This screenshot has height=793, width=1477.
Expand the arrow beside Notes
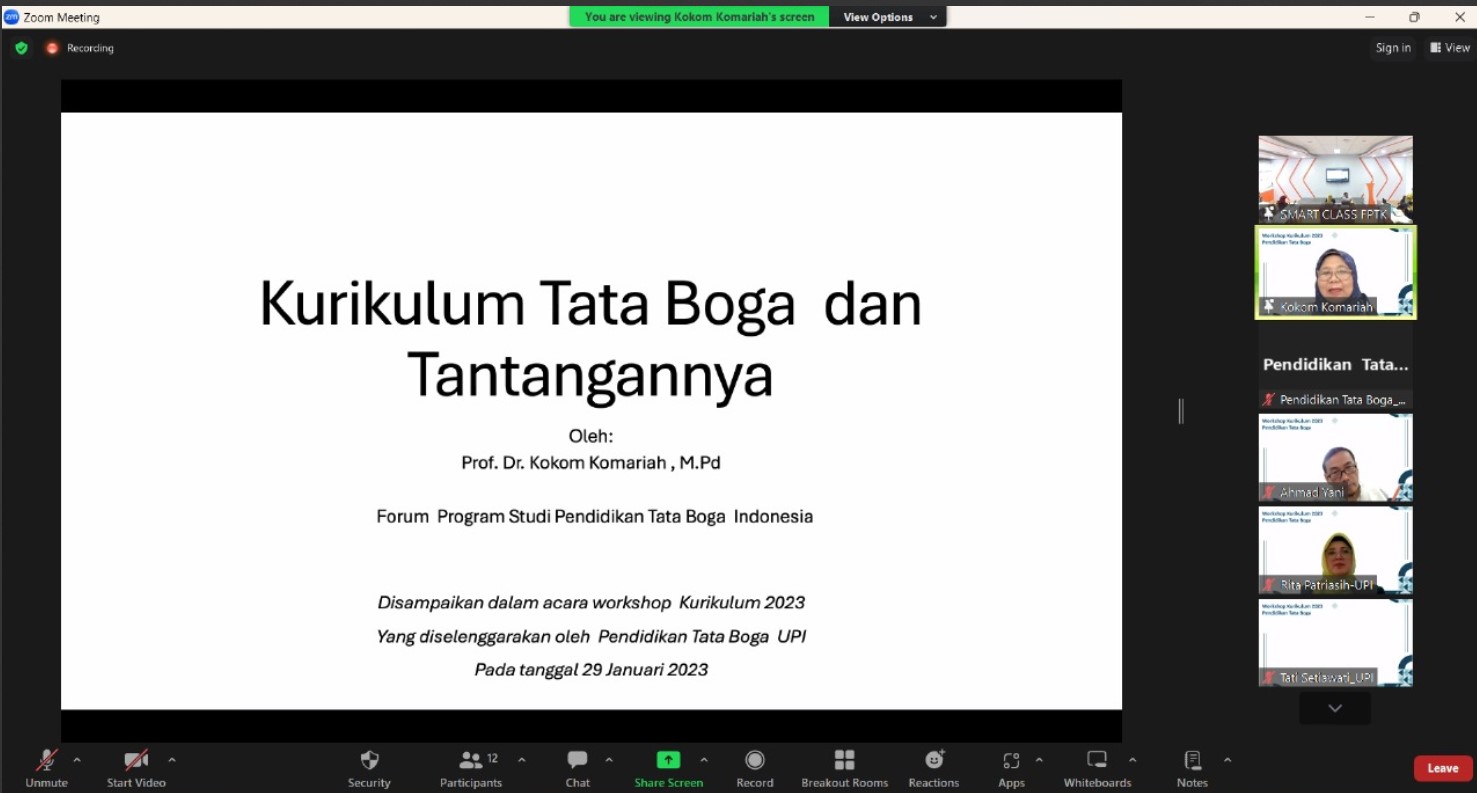click(x=1227, y=760)
